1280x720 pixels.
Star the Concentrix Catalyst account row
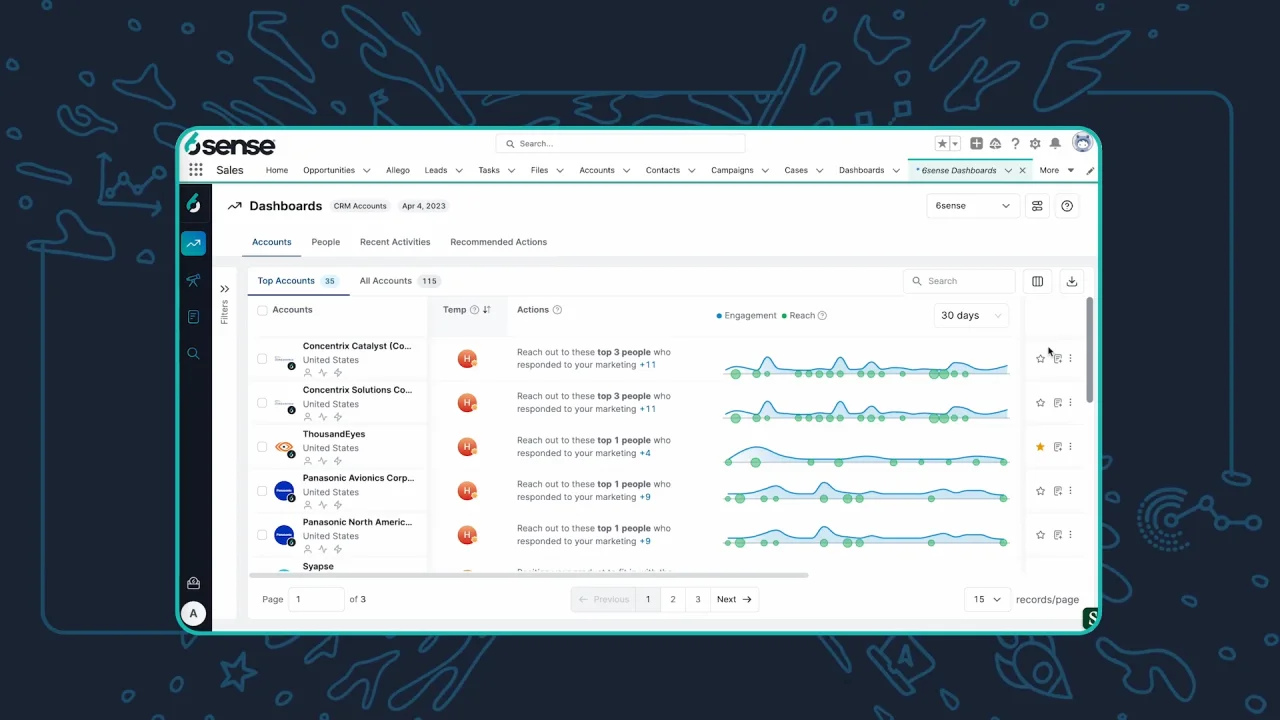click(1040, 359)
